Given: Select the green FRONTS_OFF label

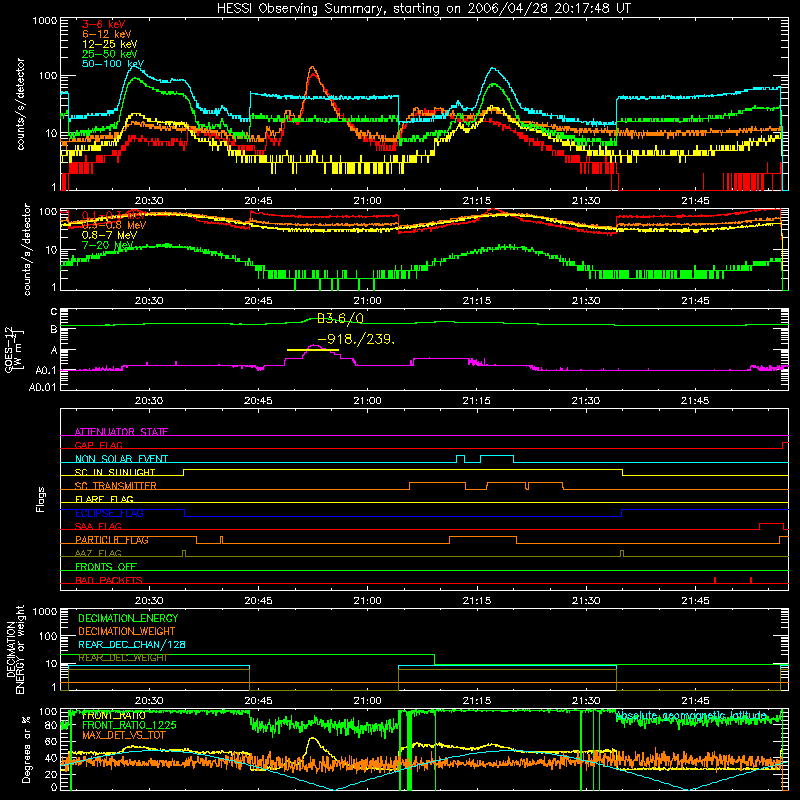Looking at the screenshot, I should pos(106,567).
